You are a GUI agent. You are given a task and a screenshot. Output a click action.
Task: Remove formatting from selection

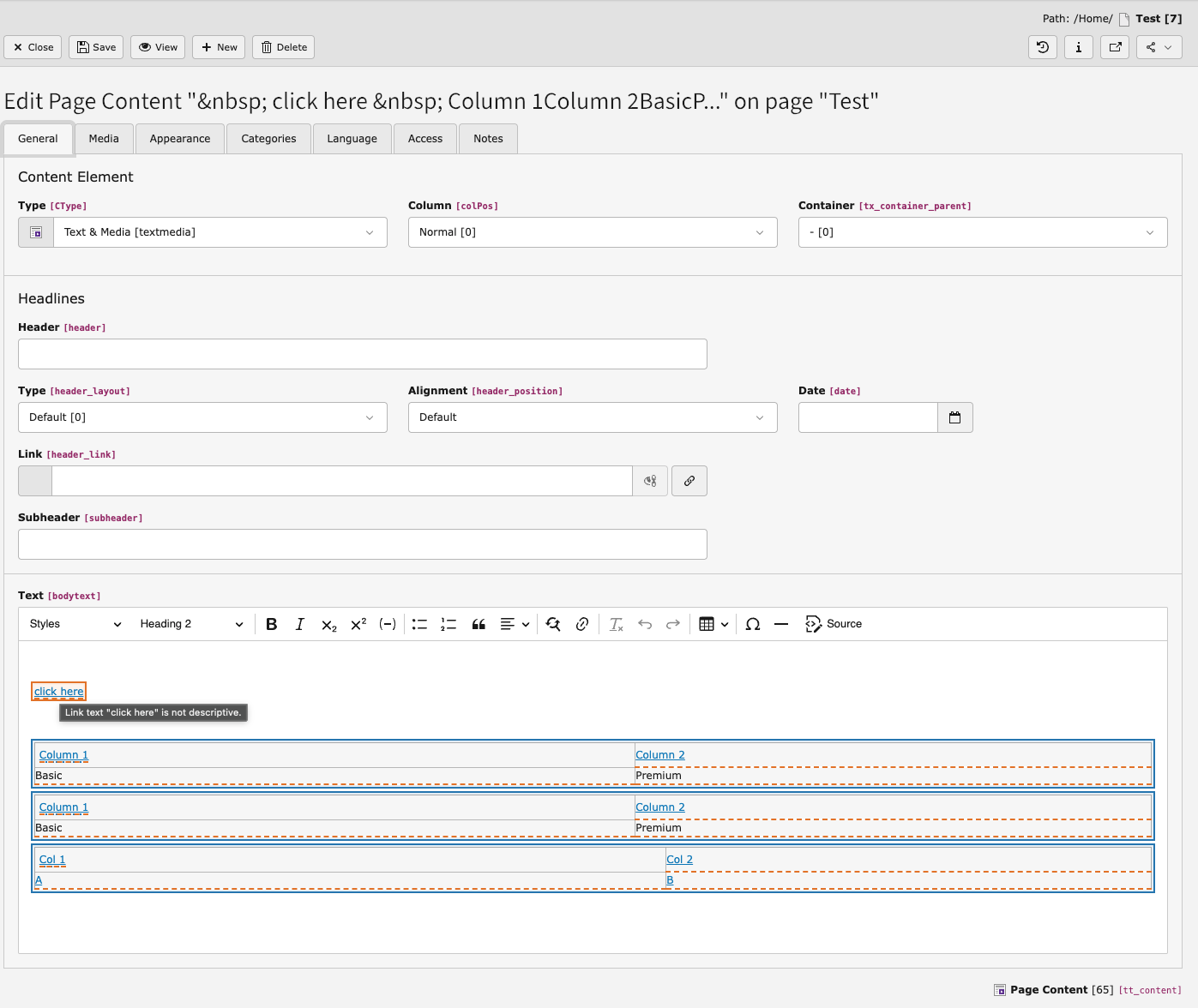pyautogui.click(x=616, y=624)
